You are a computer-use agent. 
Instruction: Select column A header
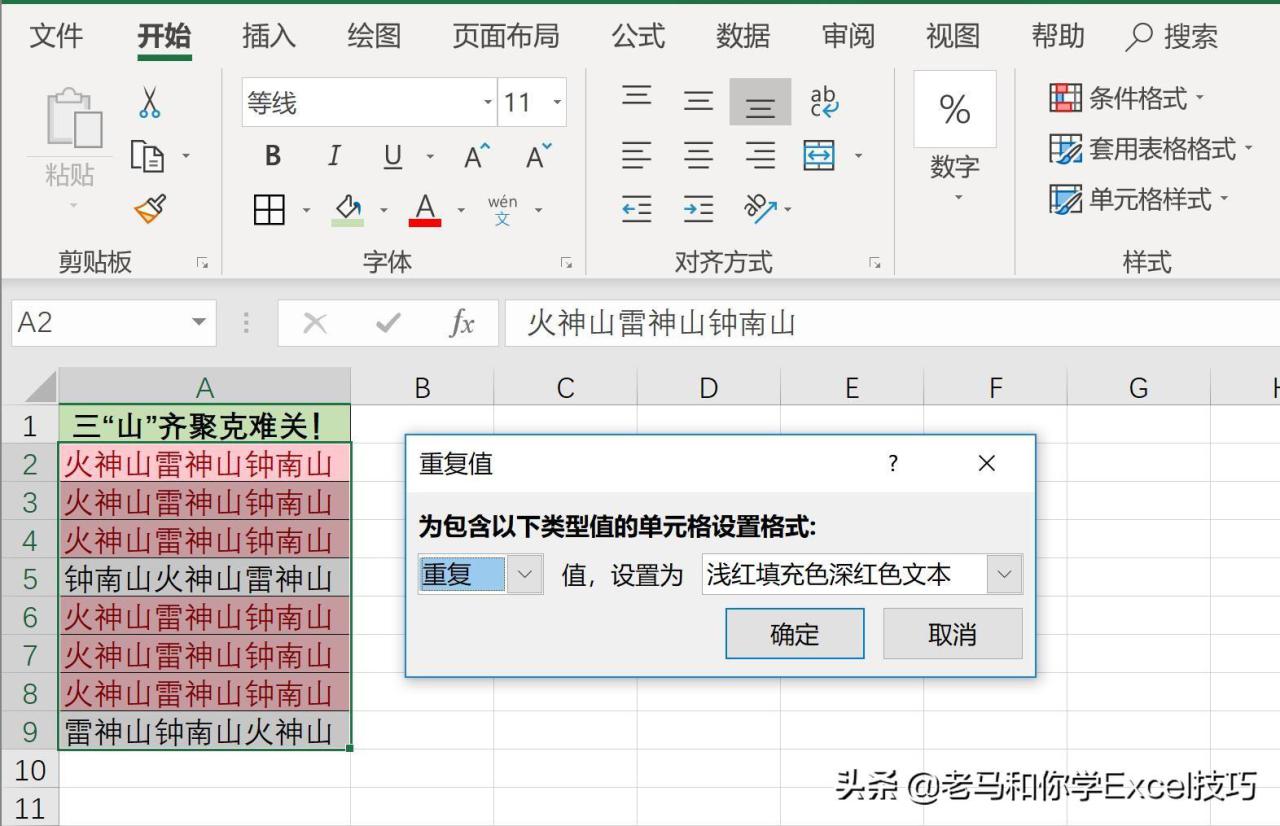(205, 388)
